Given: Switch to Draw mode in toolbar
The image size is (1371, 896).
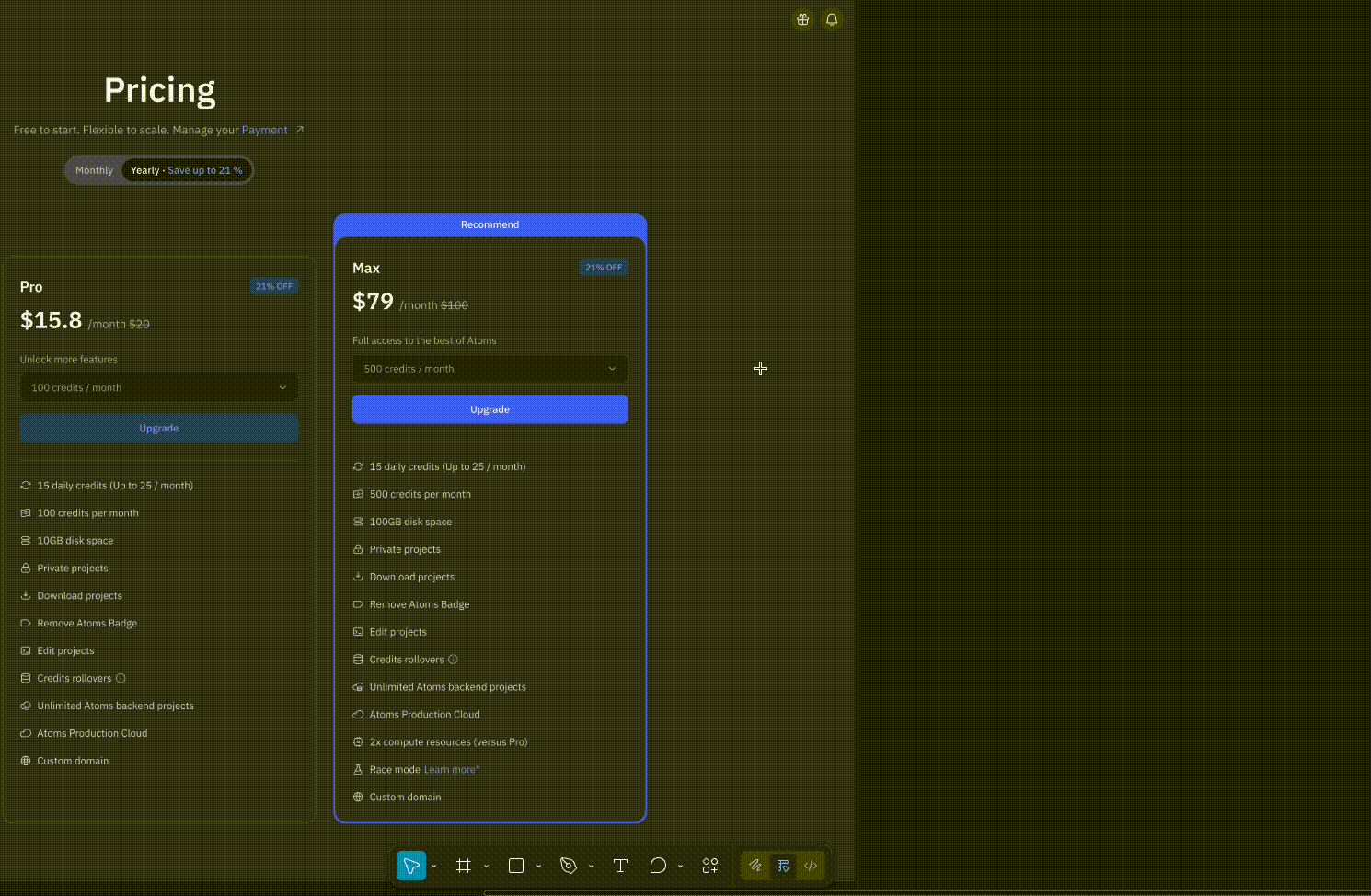Looking at the screenshot, I should click(x=755, y=866).
